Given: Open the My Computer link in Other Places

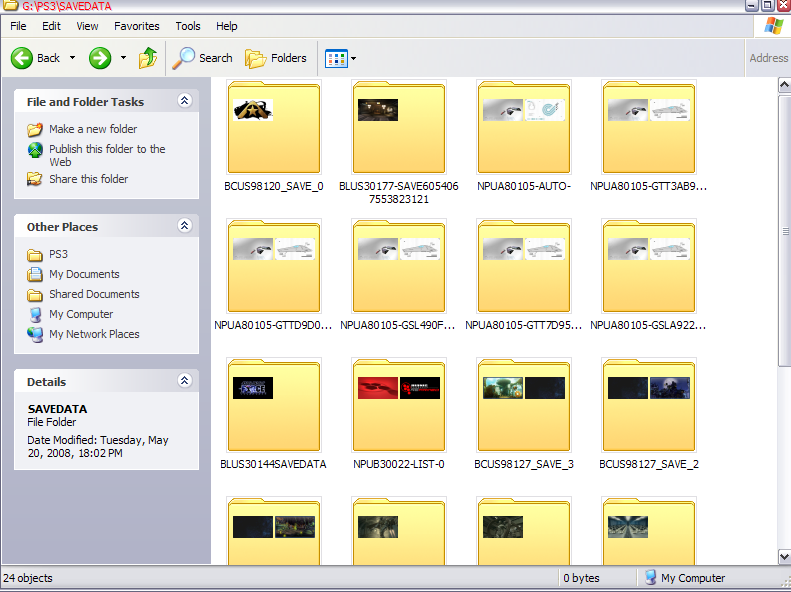Looking at the screenshot, I should [x=81, y=314].
